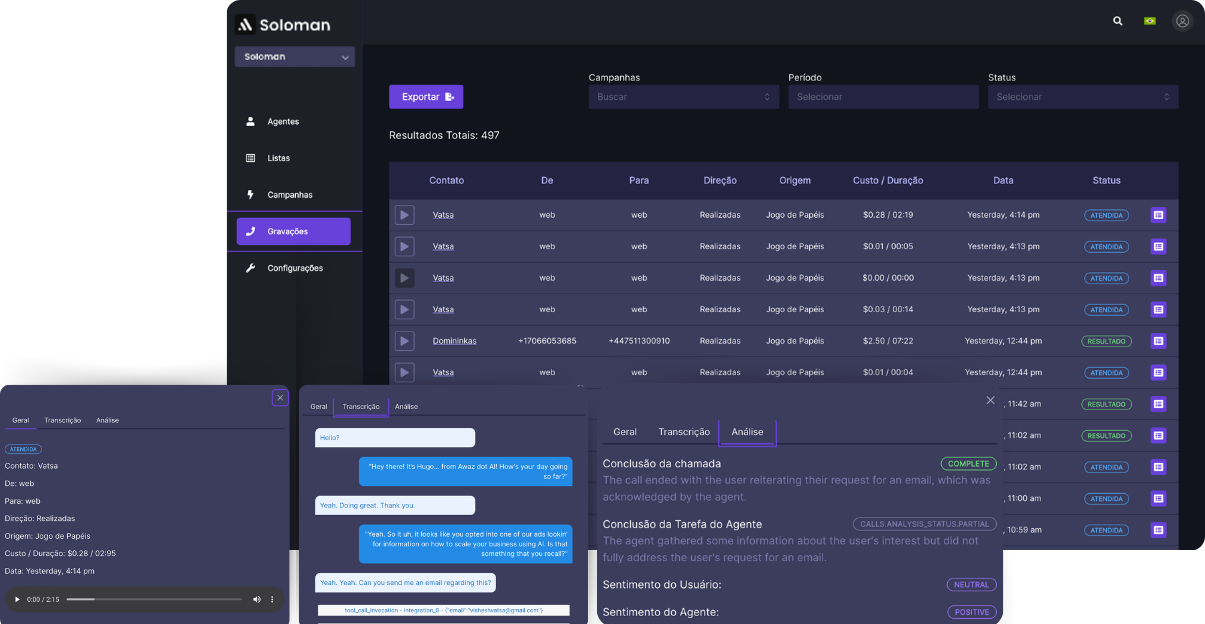This screenshot has width=1205, height=624.
Task: Open the user profile avatar icon
Action: tap(1183, 21)
